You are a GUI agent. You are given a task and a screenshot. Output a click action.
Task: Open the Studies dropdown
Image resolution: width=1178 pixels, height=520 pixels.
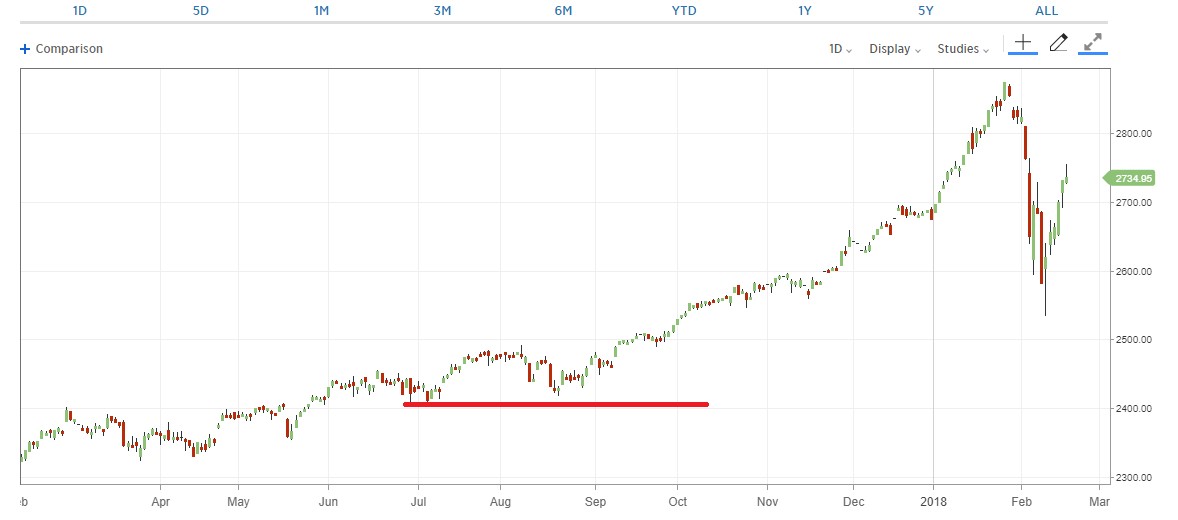click(963, 49)
